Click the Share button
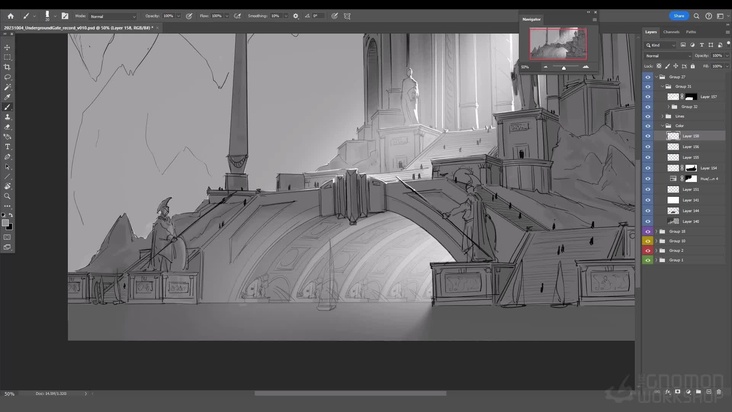 [679, 16]
